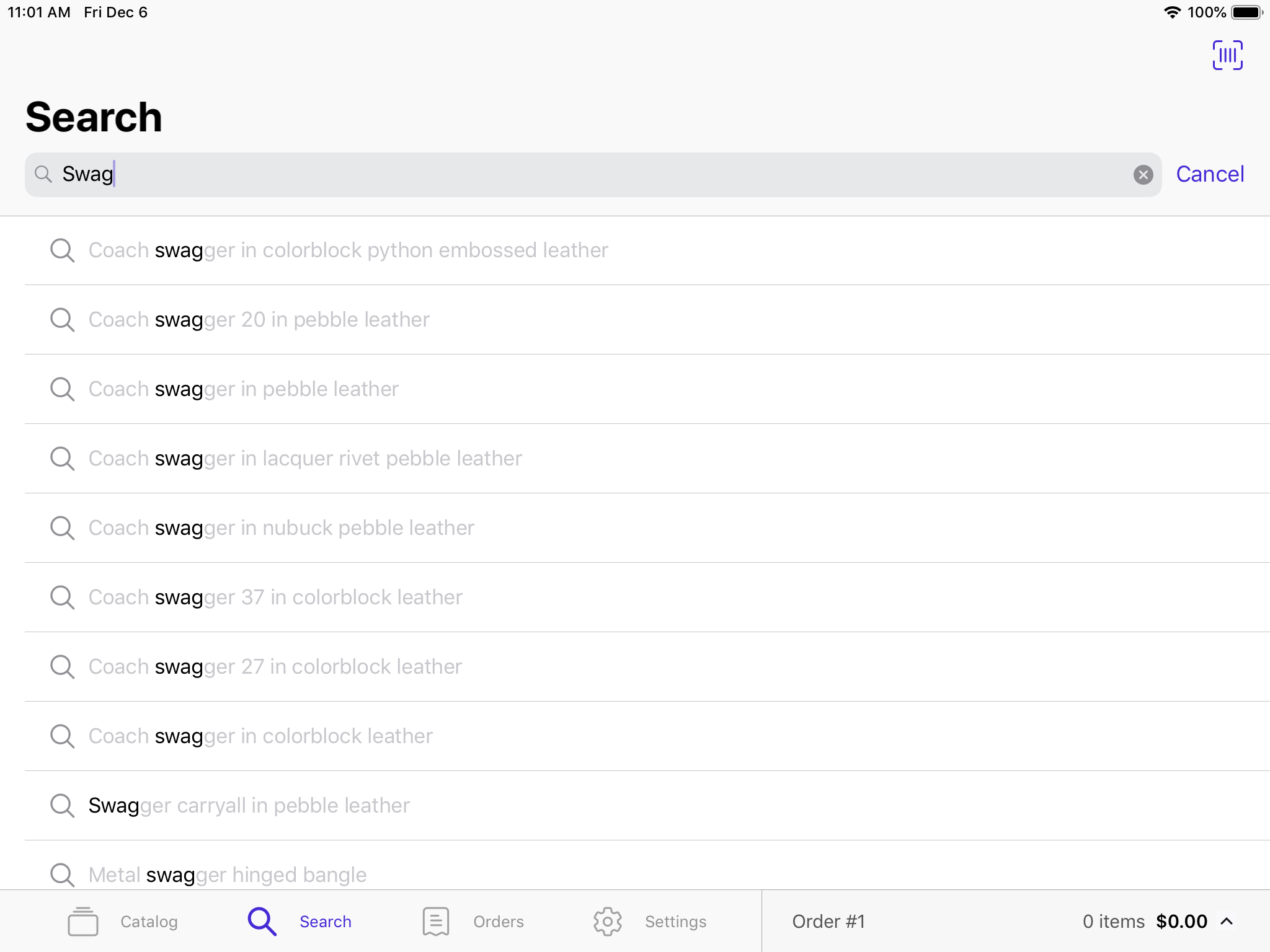The width and height of the screenshot is (1270, 952).
Task: Click search icon beside Metal swagger bangle
Action: click(62, 875)
